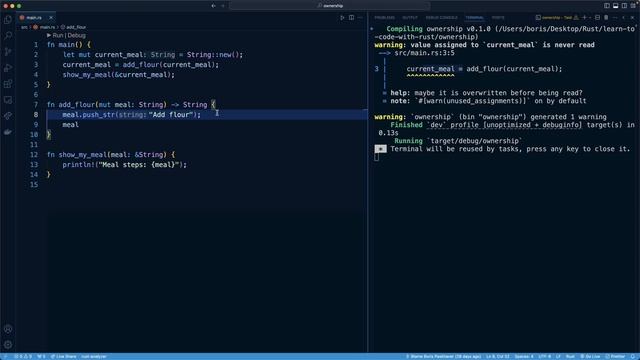The width and height of the screenshot is (640, 360).
Task: Toggle bottom panel layout icon
Action: [x=616, y=6]
